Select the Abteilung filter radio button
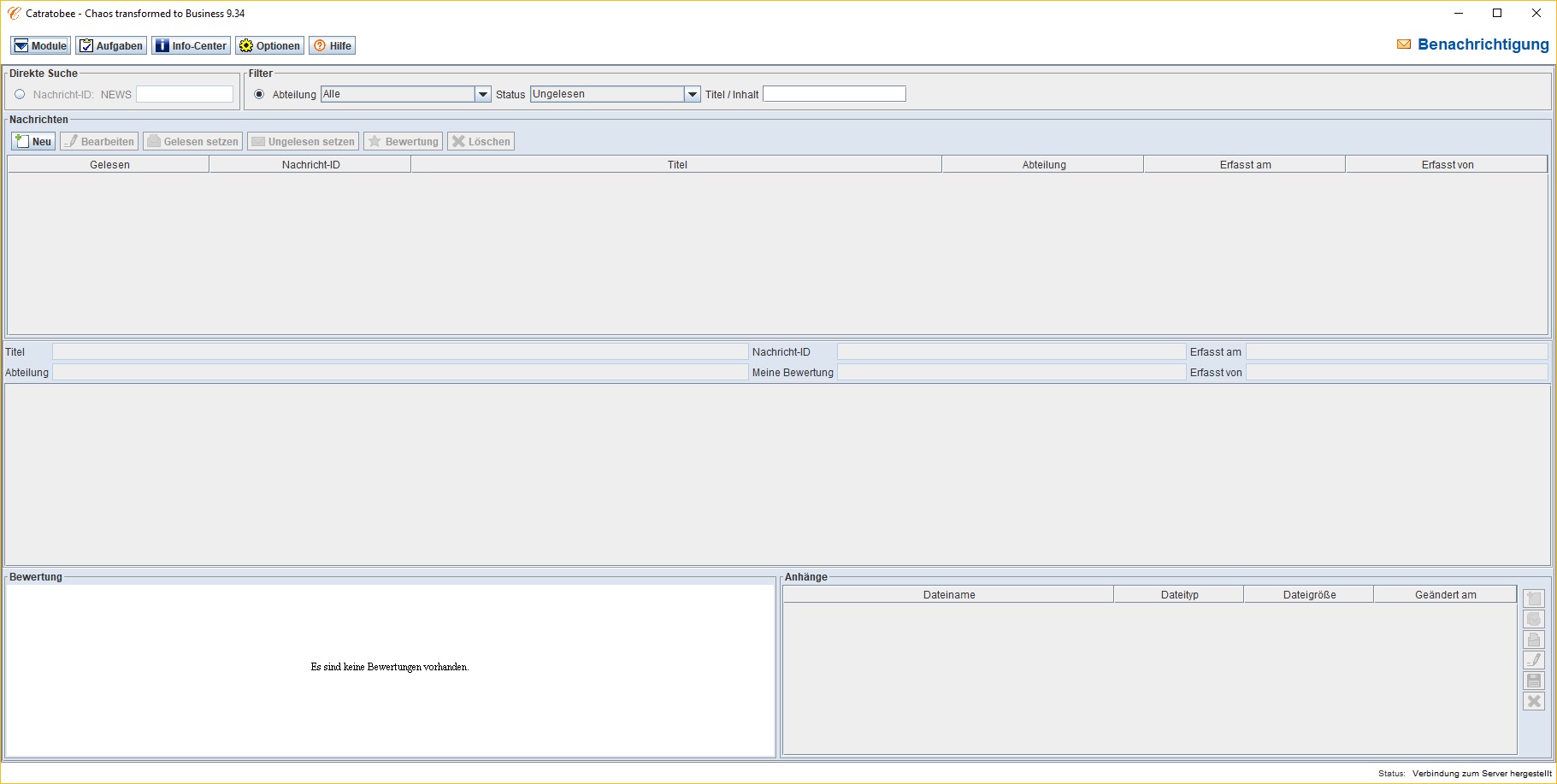Screen dimensions: 1557x784 [259, 95]
